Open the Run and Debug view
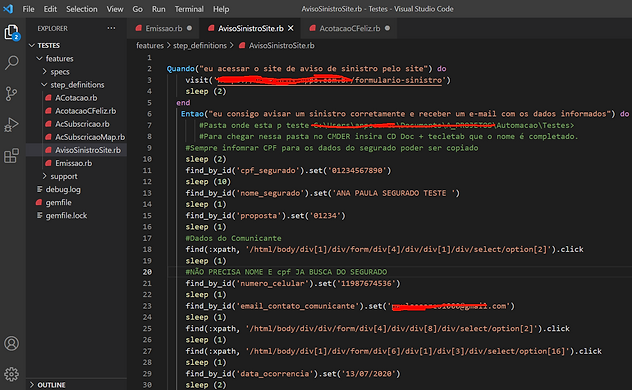This screenshot has width=632, height=390. pos(11,124)
